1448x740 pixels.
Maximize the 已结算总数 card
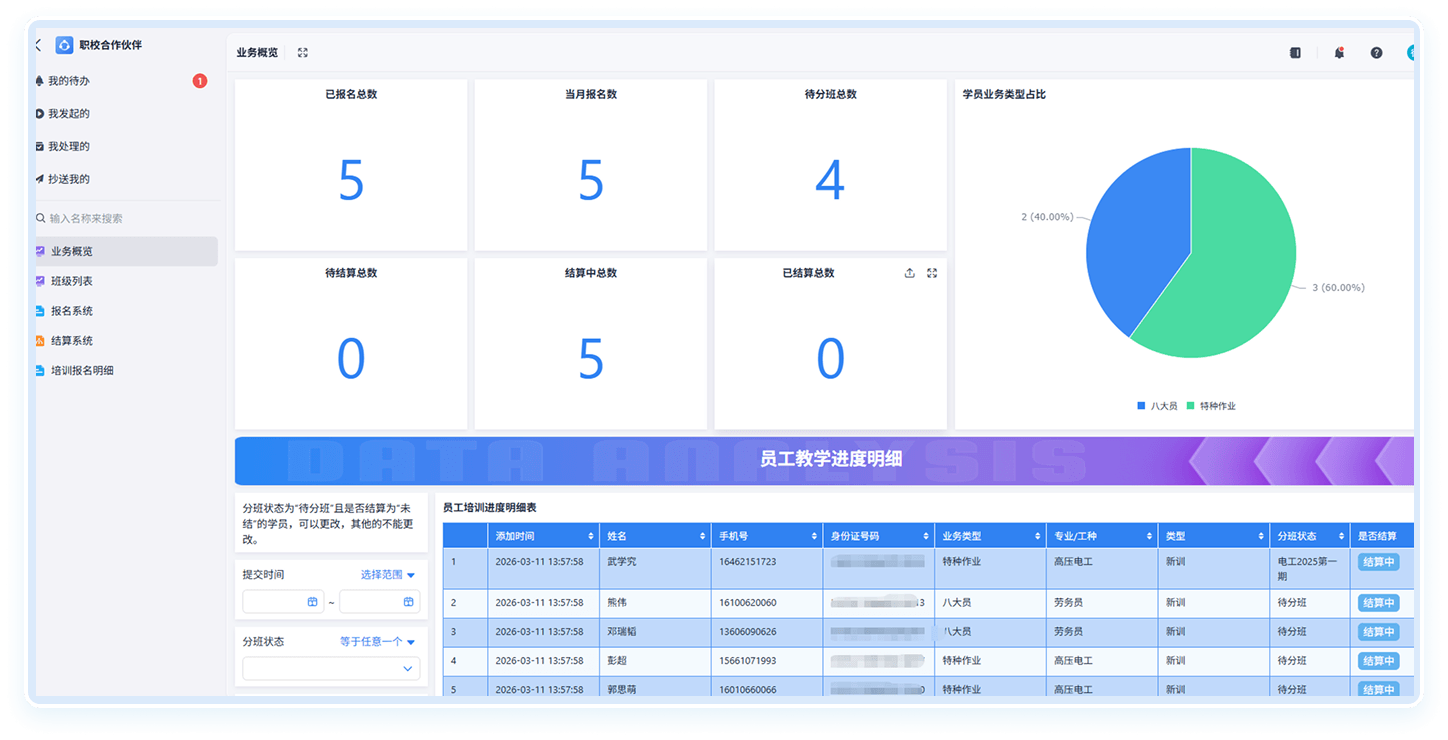[x=932, y=273]
